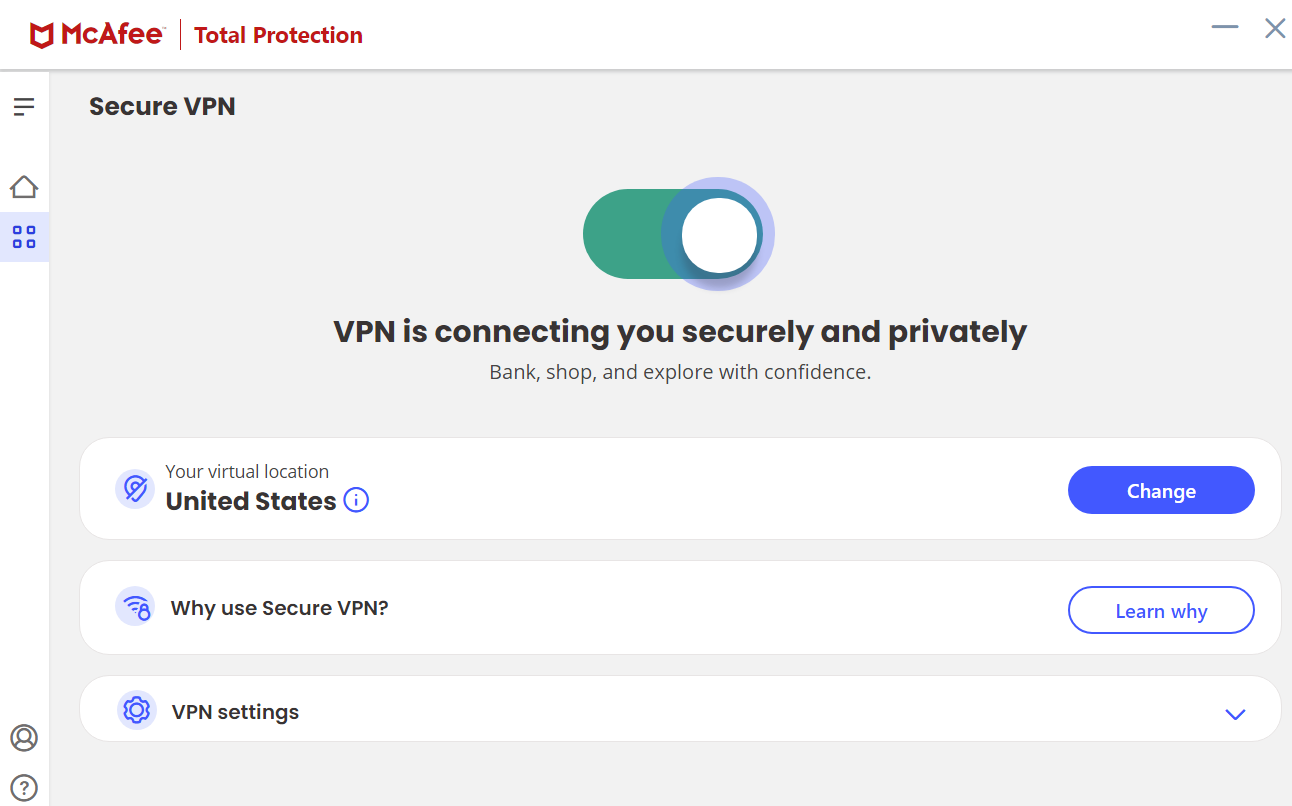The height and width of the screenshot is (806, 1292).
Task: Click the Learn why button
Action: [1161, 610]
